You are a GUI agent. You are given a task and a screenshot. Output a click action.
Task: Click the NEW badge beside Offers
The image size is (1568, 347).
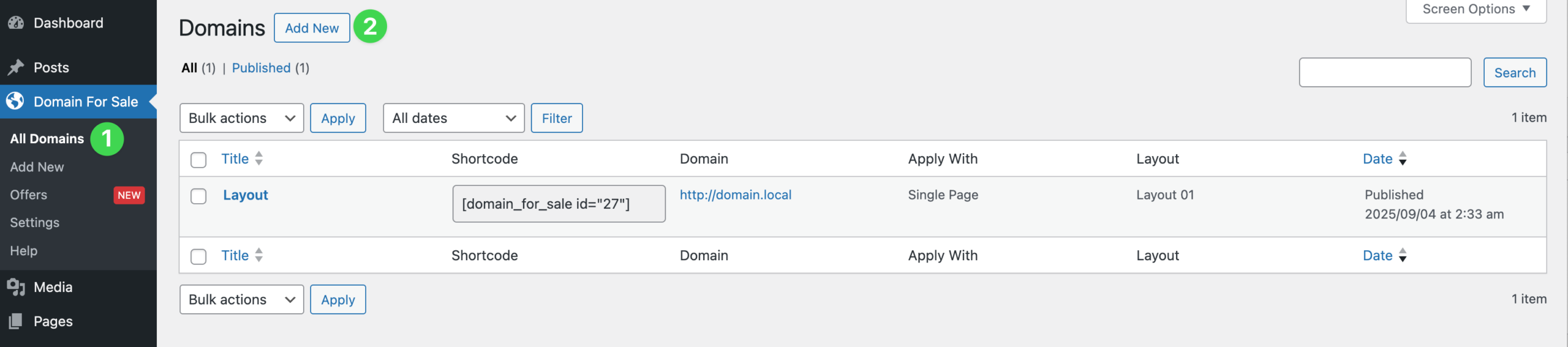129,195
